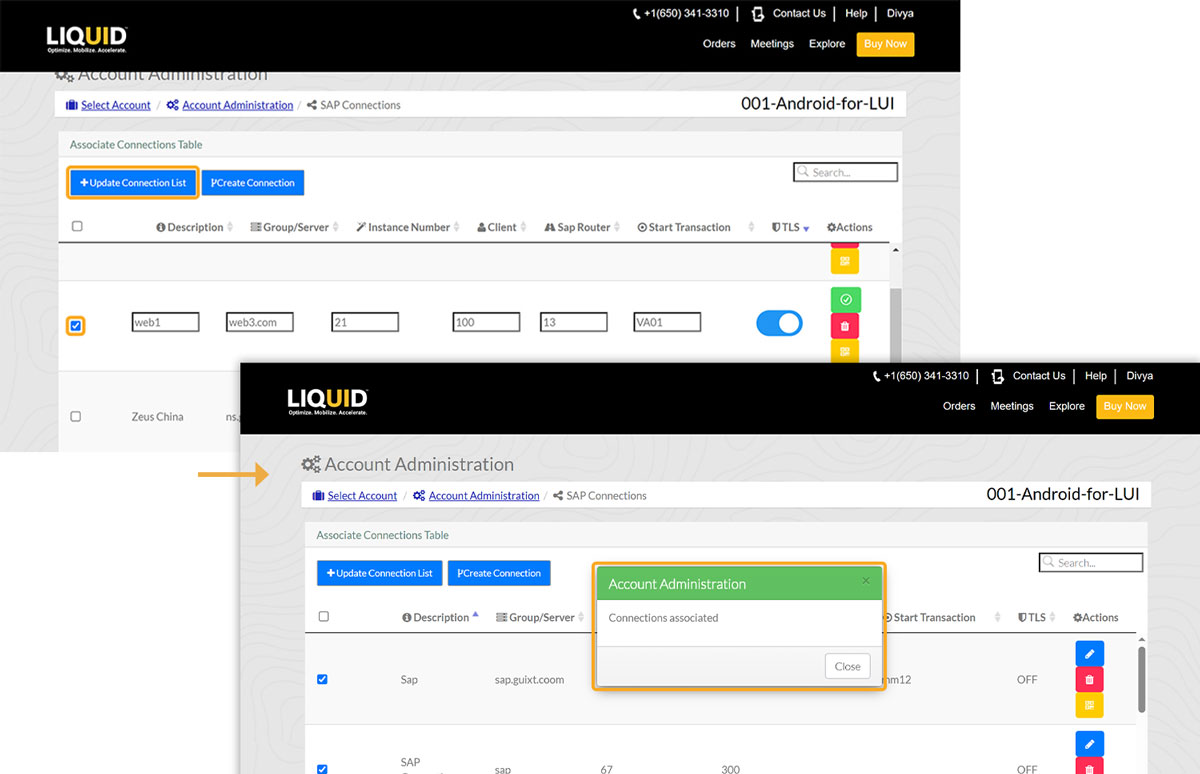
Task: Dismiss Account Administration popup with its X icon
Action: coord(866,580)
